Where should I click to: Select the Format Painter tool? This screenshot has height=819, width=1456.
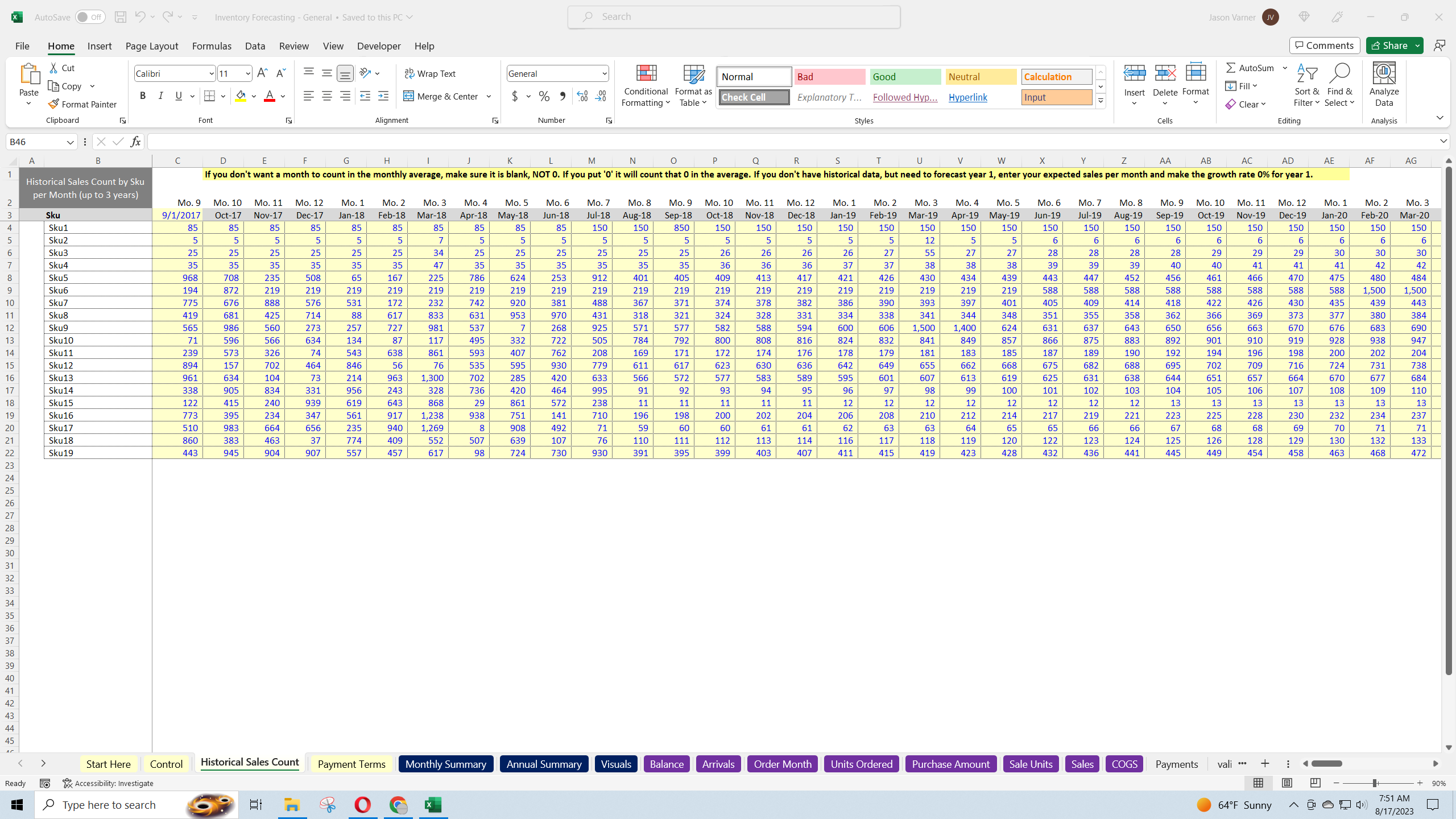pos(82,104)
